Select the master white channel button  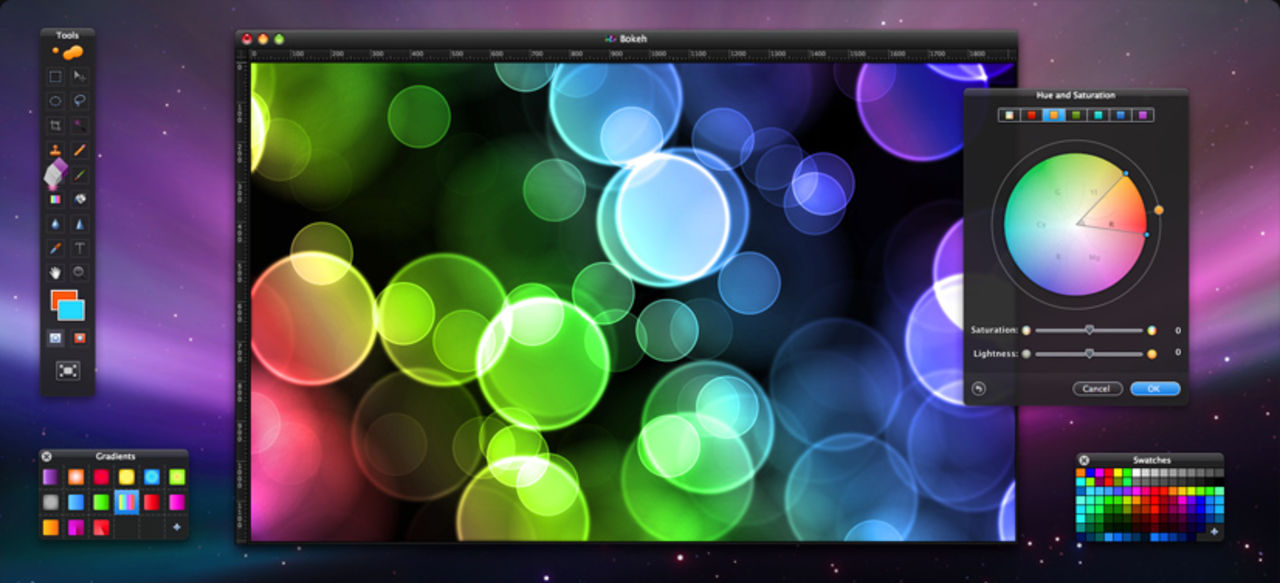click(x=1009, y=116)
